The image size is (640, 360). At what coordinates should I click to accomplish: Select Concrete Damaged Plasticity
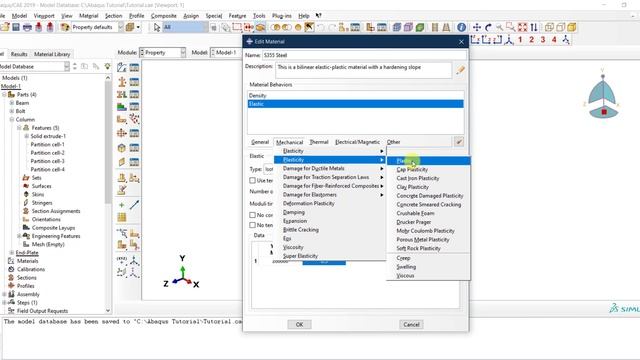tap(429, 196)
